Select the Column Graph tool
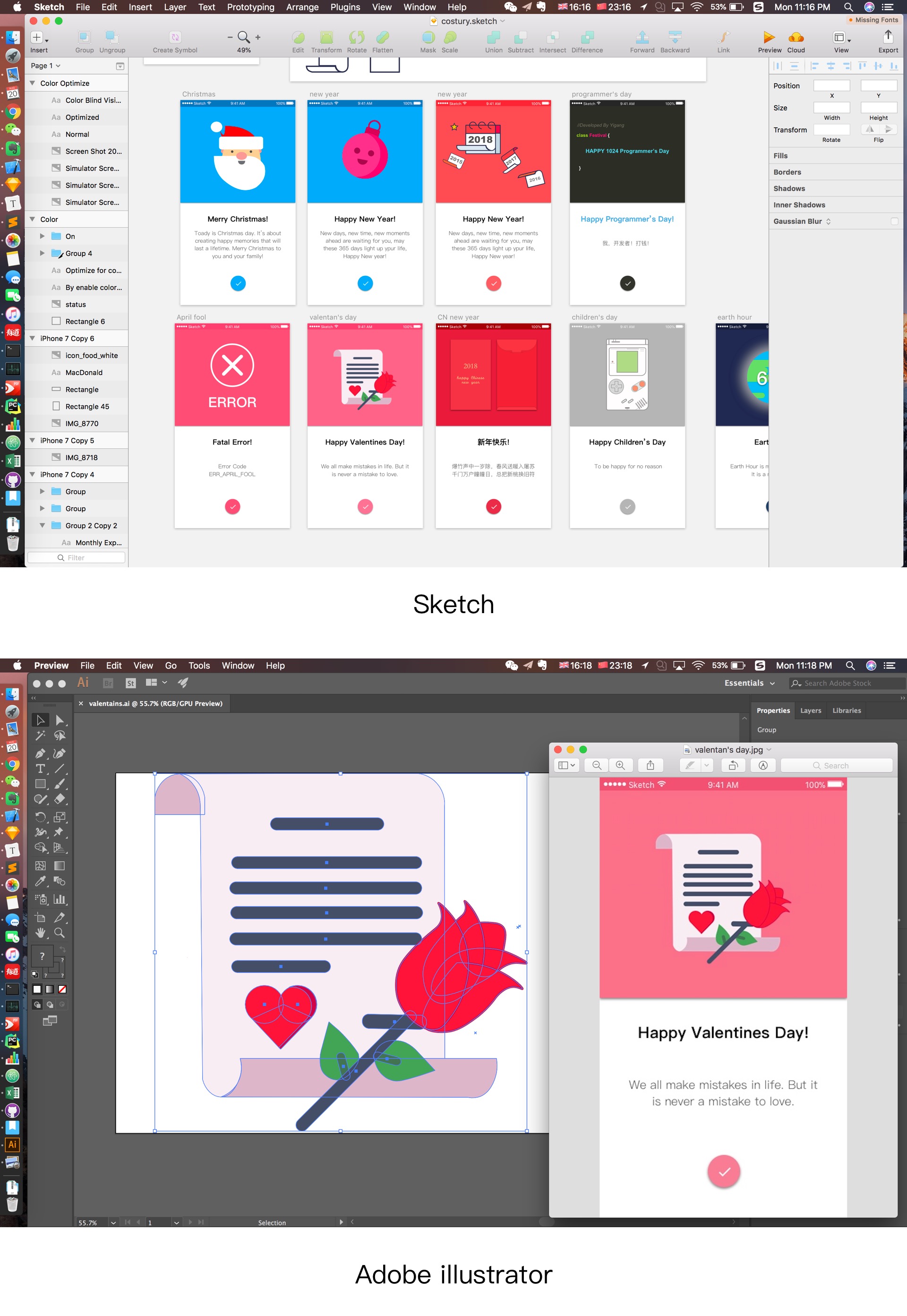This screenshot has height=1316, width=907. [60, 899]
